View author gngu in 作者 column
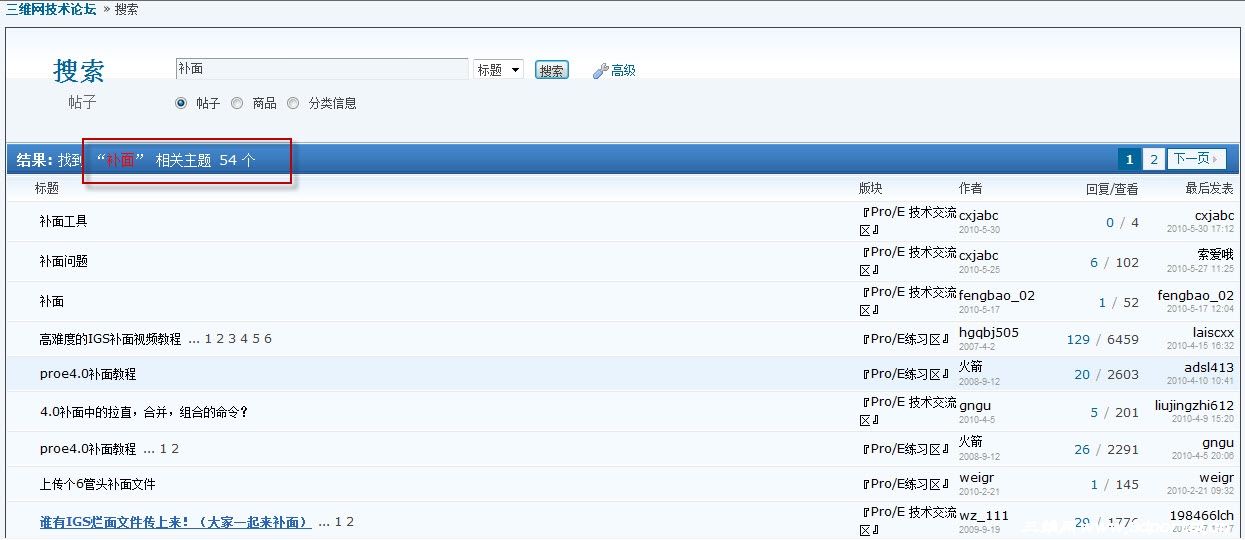Image resolution: width=1245 pixels, height=540 pixels. (x=975, y=406)
